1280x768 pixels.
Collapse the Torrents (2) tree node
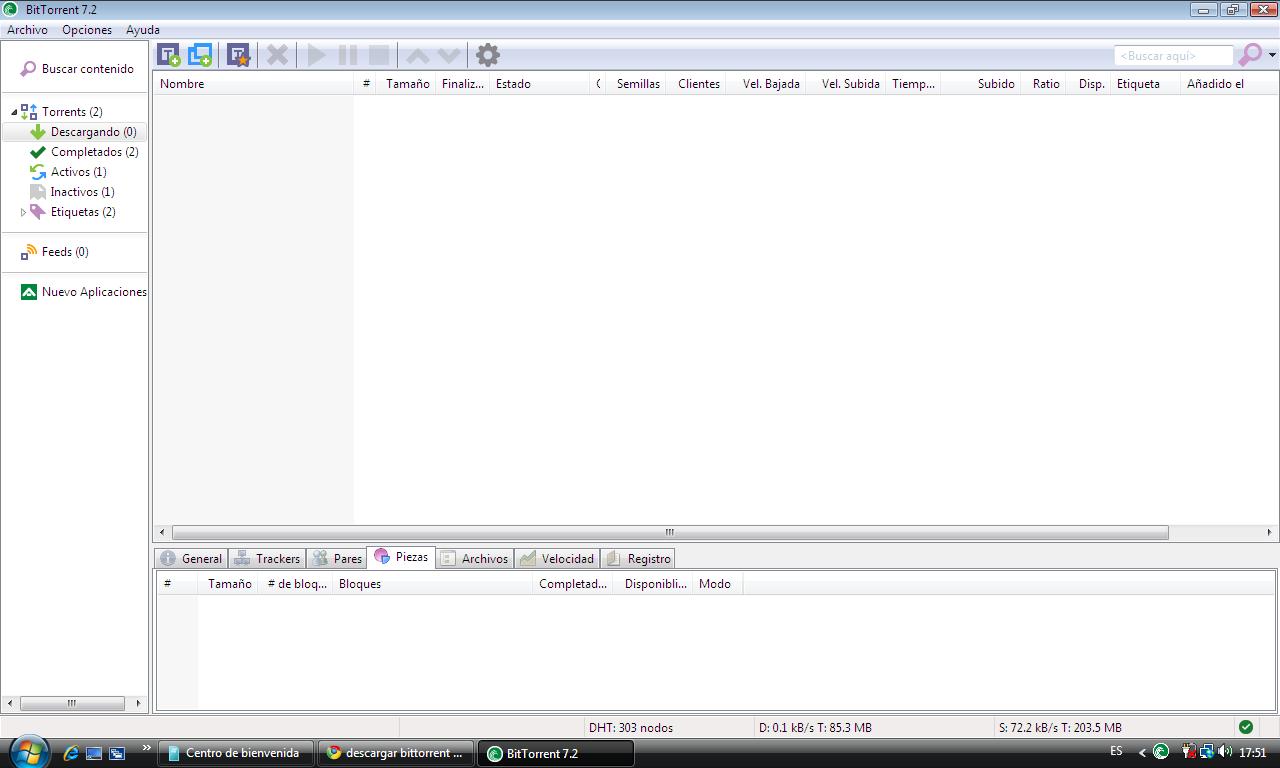point(14,112)
